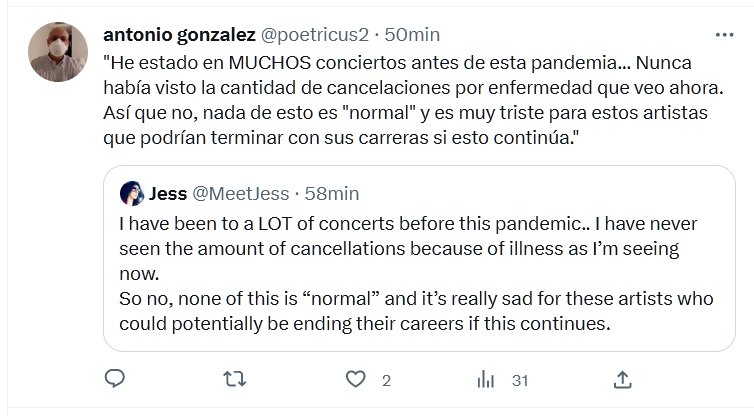Open the three-dot more options menu
754x416 pixels.
724,35
